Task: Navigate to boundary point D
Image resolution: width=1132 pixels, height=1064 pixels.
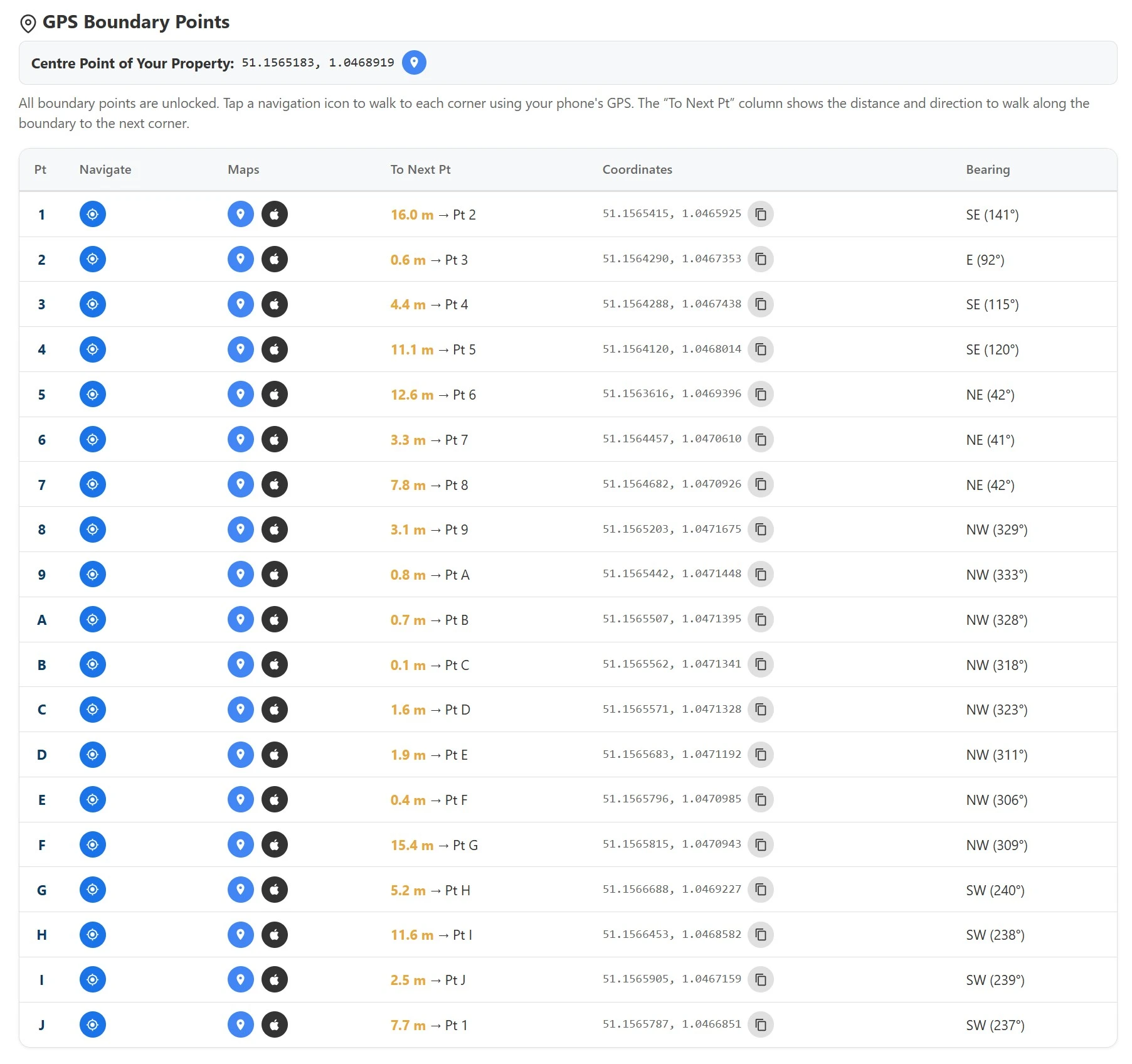Action: 93,755
